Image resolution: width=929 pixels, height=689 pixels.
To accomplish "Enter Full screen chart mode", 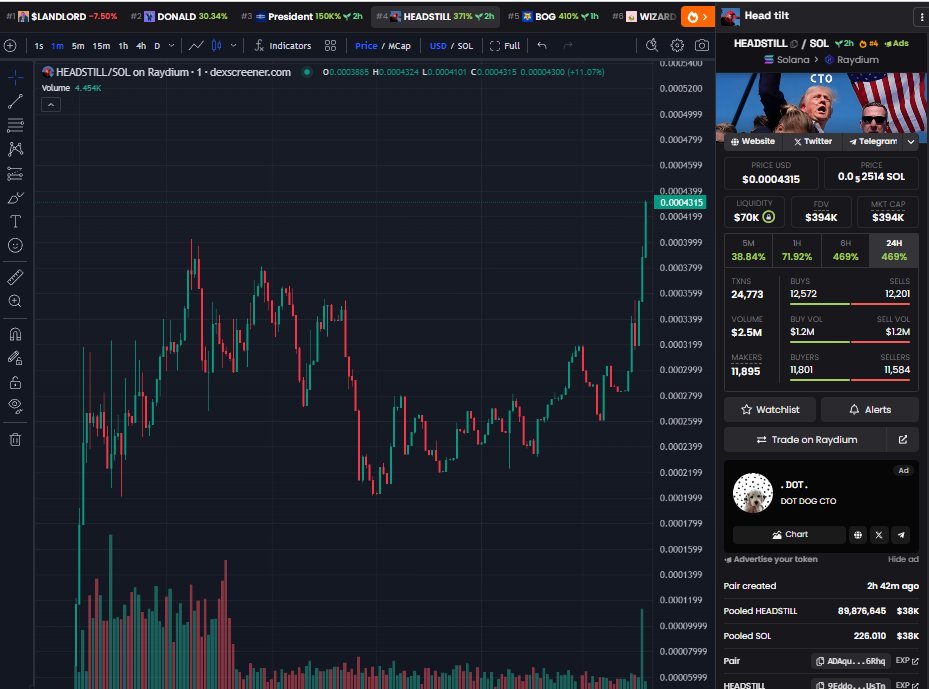I will coord(505,46).
